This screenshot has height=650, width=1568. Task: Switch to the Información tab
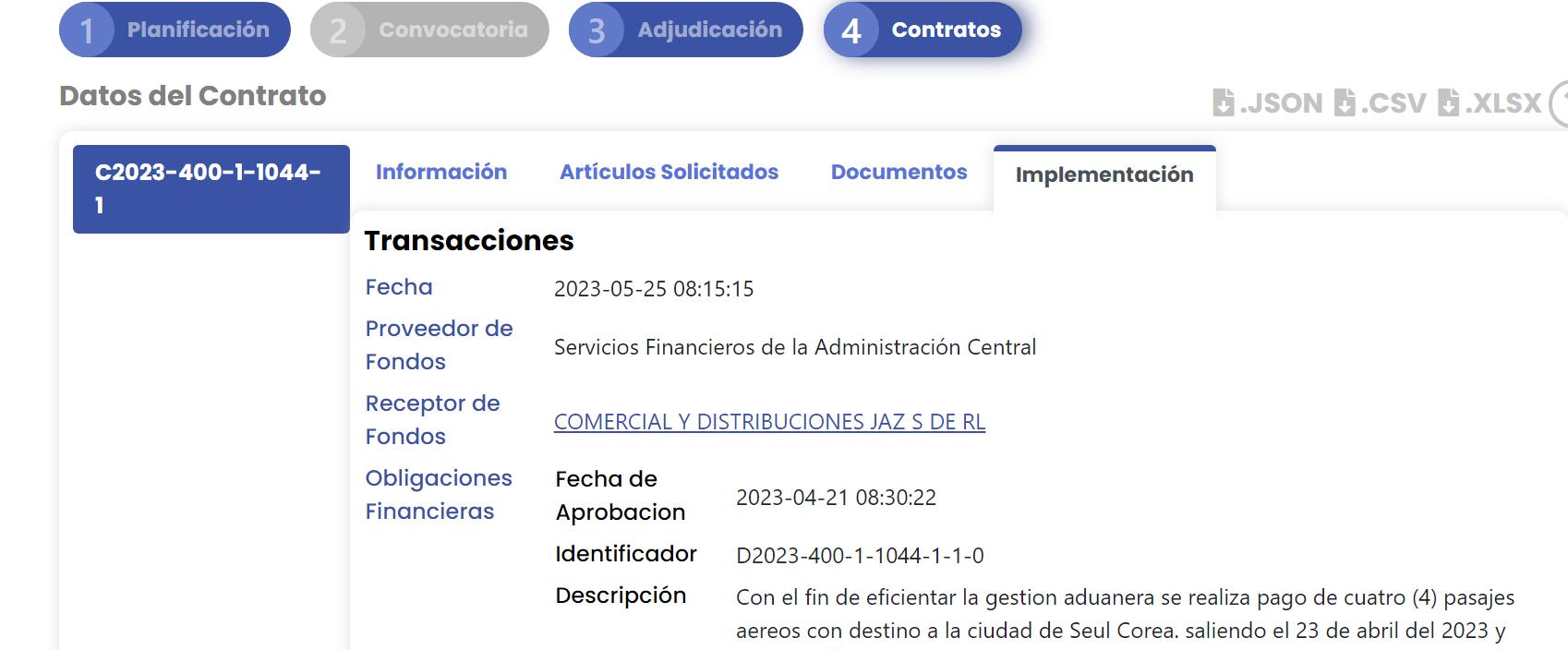coord(440,172)
